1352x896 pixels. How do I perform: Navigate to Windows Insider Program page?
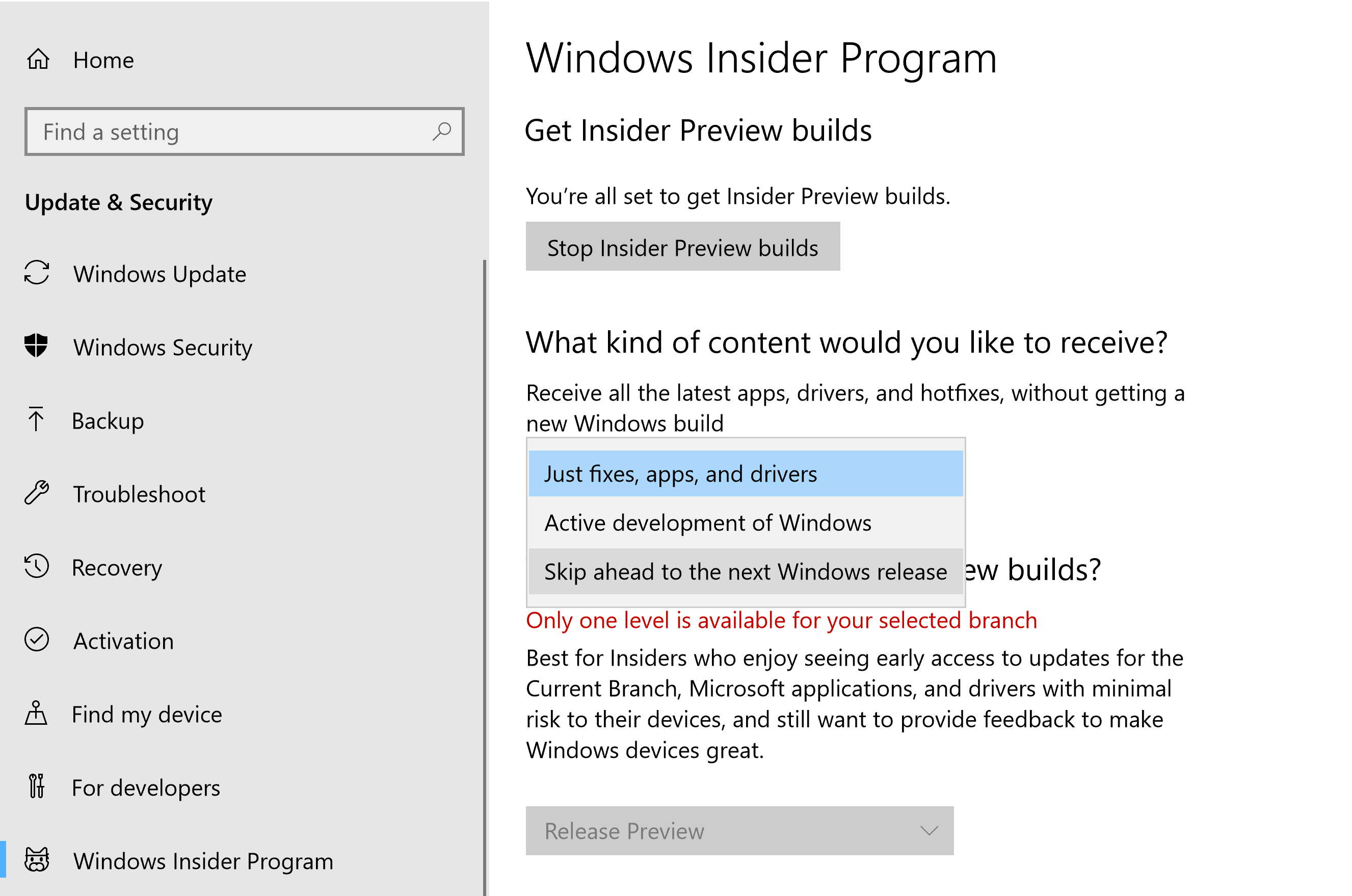coord(203,860)
